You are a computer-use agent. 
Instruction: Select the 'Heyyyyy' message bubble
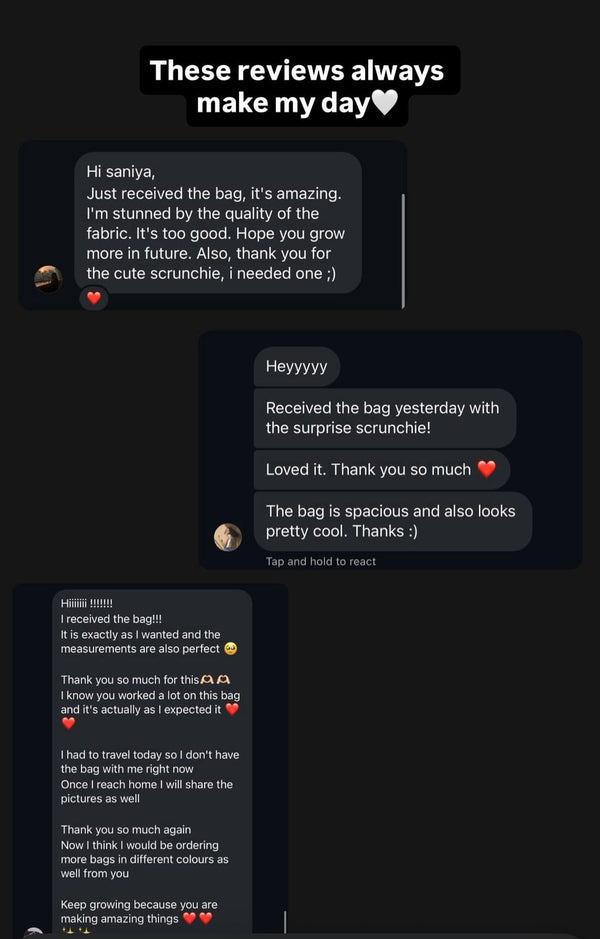point(297,367)
